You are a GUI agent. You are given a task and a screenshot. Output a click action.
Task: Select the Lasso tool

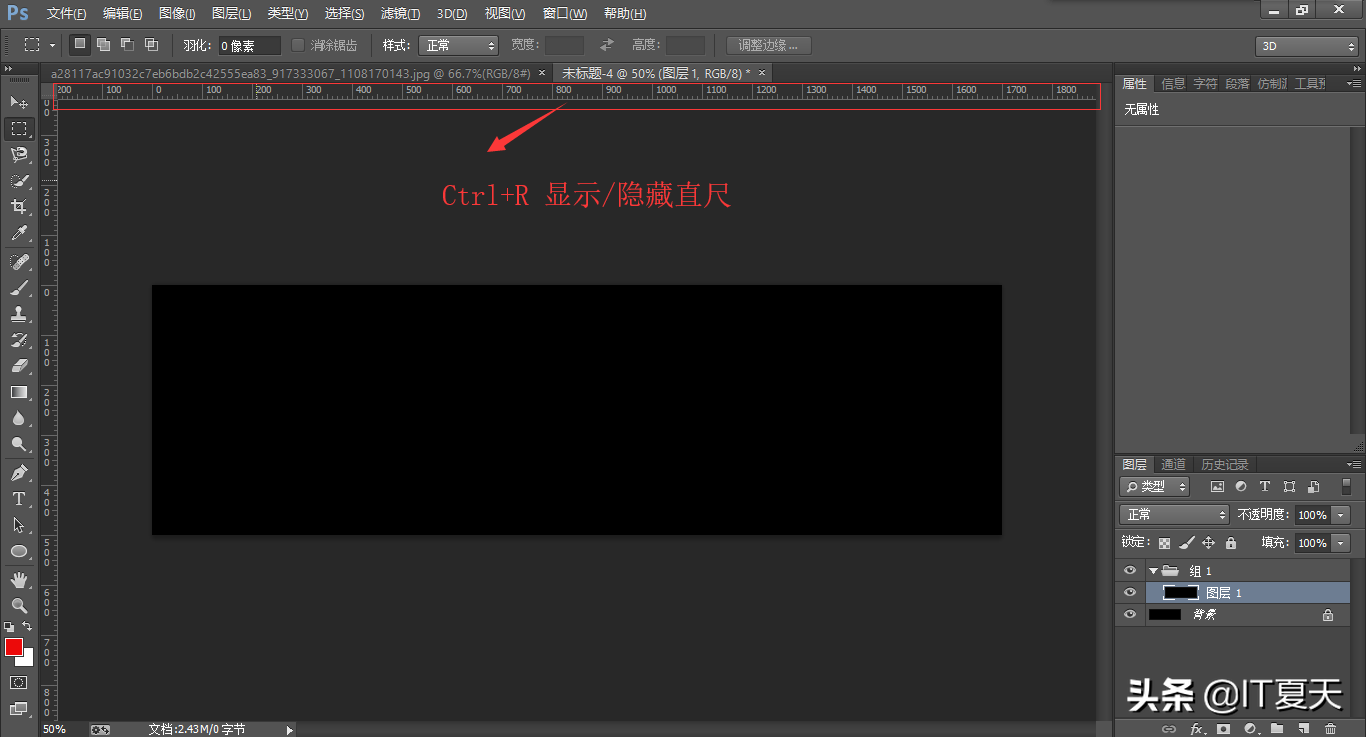(18, 154)
